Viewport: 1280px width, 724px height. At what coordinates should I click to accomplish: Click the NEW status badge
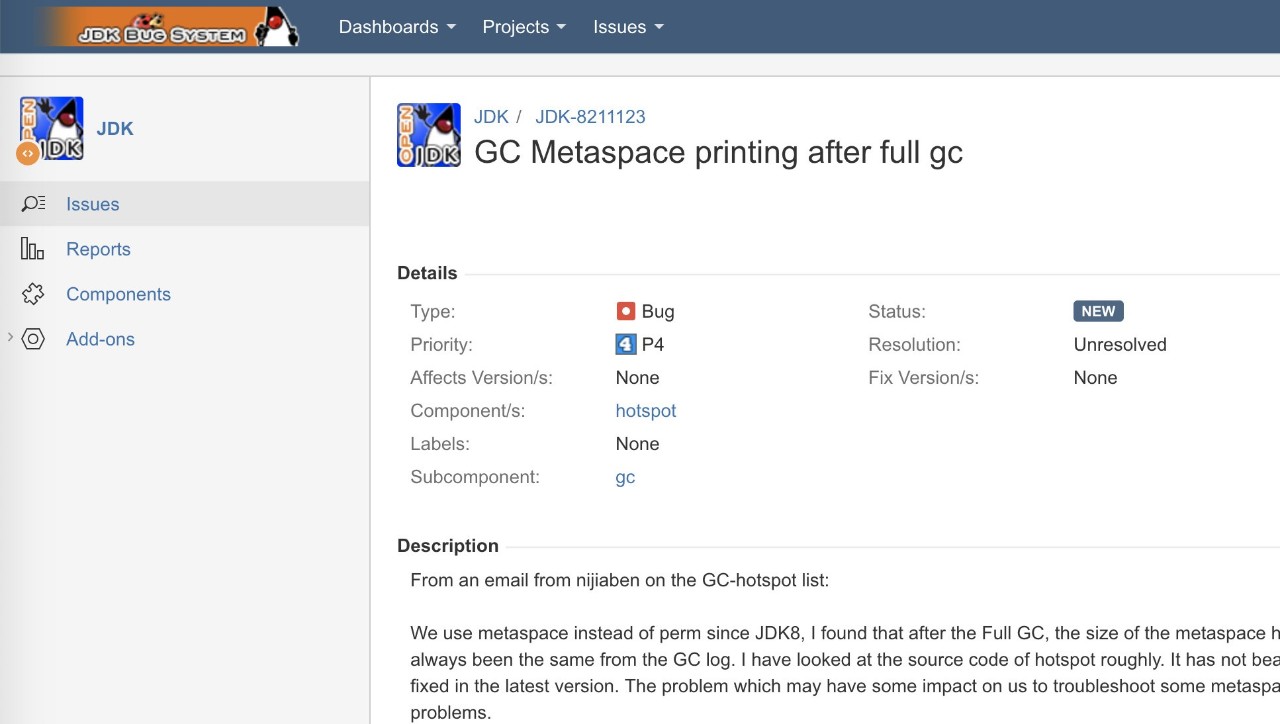[x=1098, y=311]
